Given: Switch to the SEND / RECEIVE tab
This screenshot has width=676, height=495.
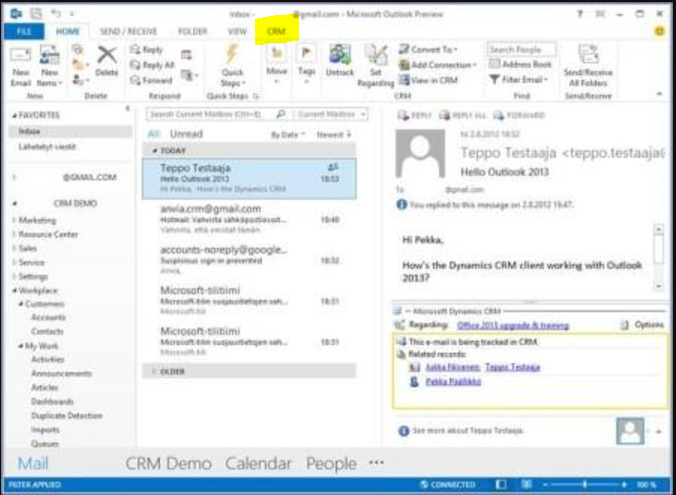Looking at the screenshot, I should [x=128, y=31].
